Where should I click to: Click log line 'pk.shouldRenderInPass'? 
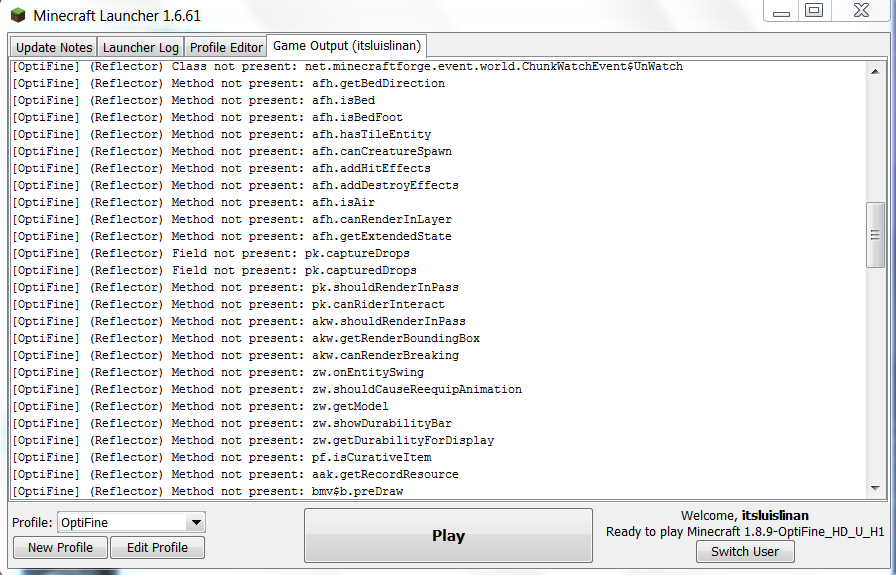[x=235, y=288]
